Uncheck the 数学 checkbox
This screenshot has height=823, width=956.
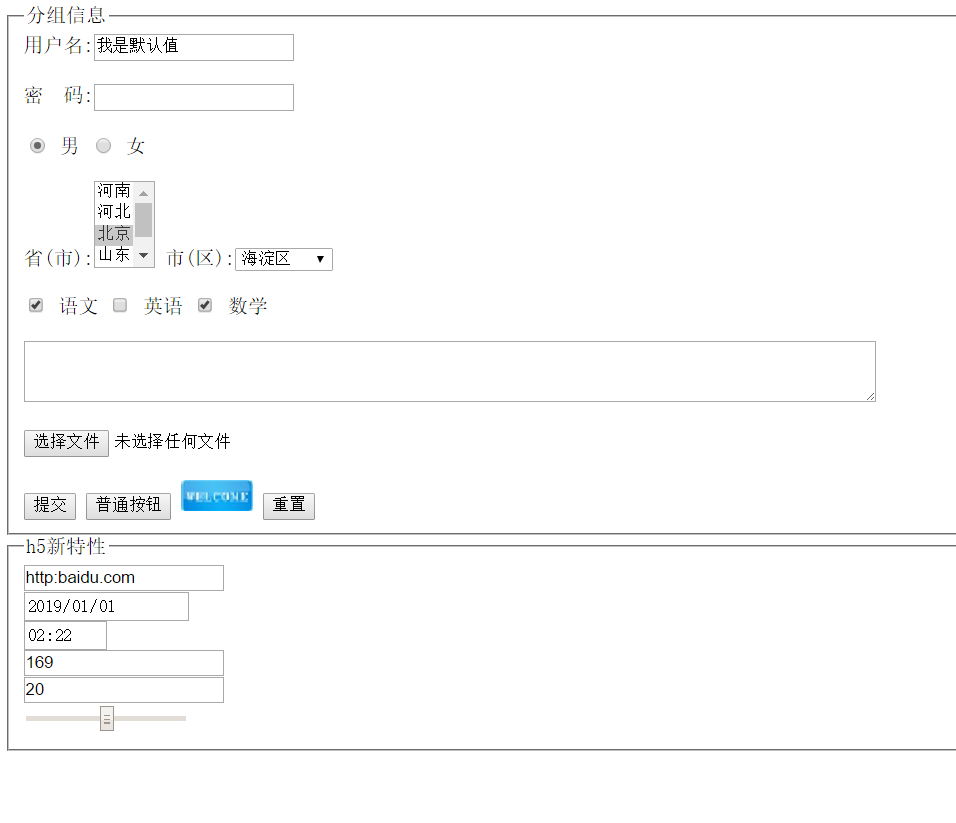(205, 305)
